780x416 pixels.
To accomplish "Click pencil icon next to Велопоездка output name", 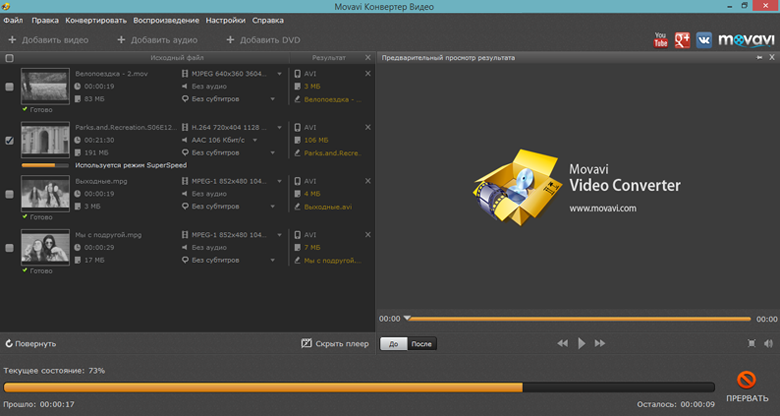I will [x=297, y=99].
